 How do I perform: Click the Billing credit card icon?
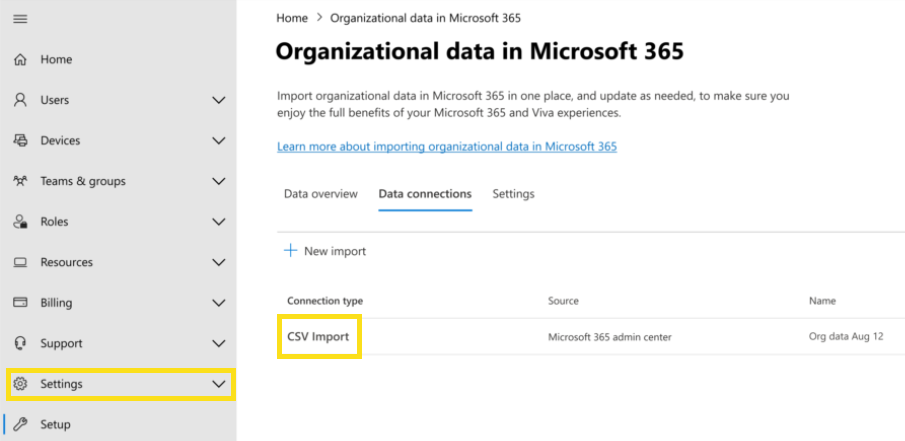20,302
